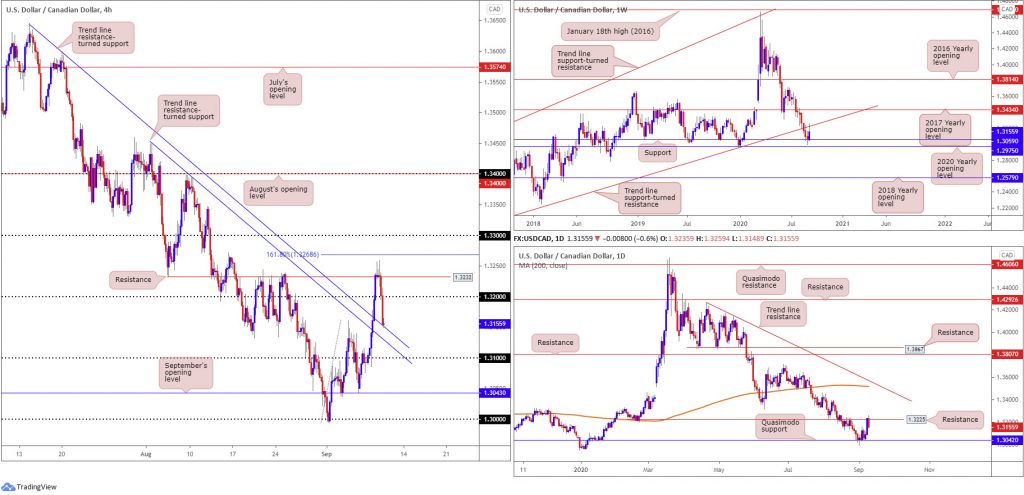Image resolution: width=1024 pixels, height=495 pixels.
Task: Click the red 1.42926 price tag on the daily axis
Action: (1006, 299)
